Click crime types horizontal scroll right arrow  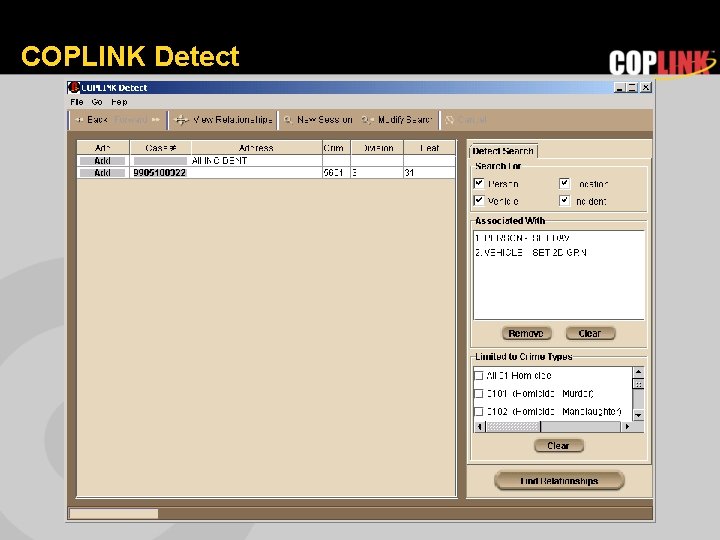coord(627,427)
